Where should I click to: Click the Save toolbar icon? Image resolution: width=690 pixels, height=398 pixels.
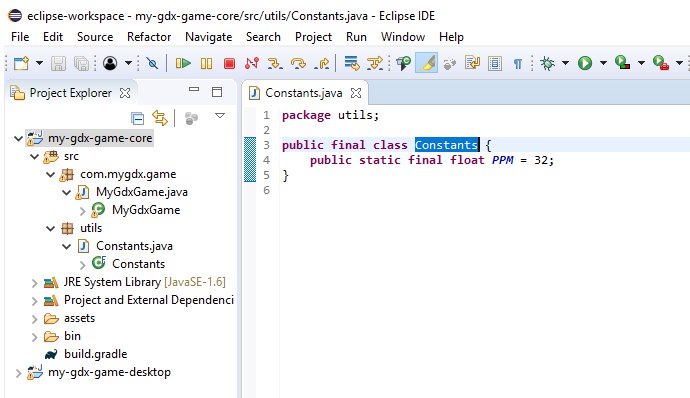pyautogui.click(x=58, y=63)
